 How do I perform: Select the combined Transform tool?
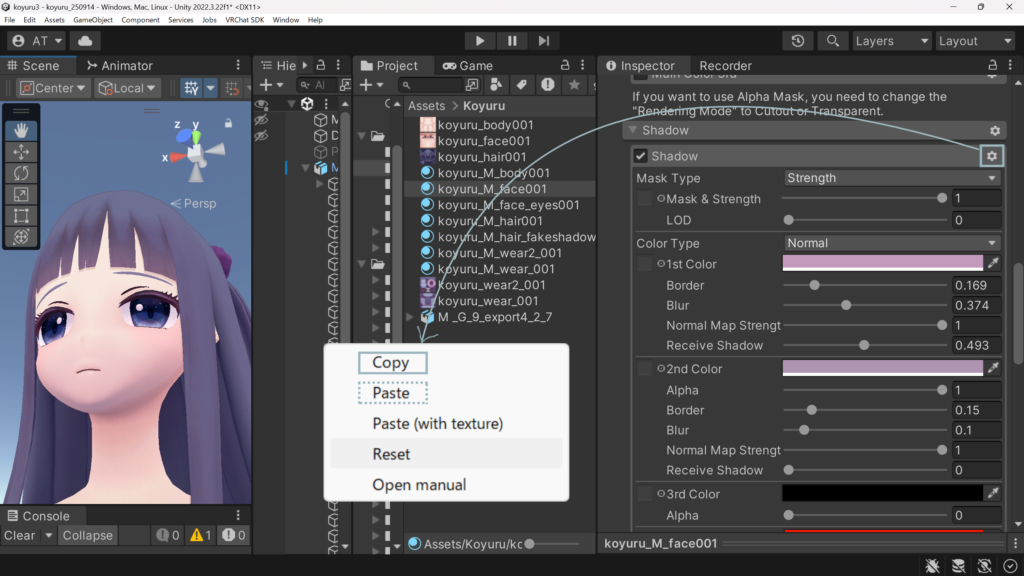pos(21,236)
